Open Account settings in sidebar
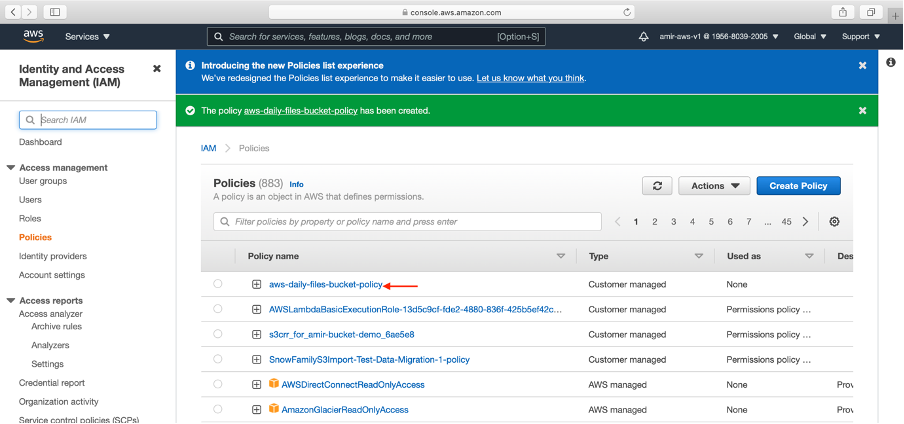The image size is (904, 424). 52,275
